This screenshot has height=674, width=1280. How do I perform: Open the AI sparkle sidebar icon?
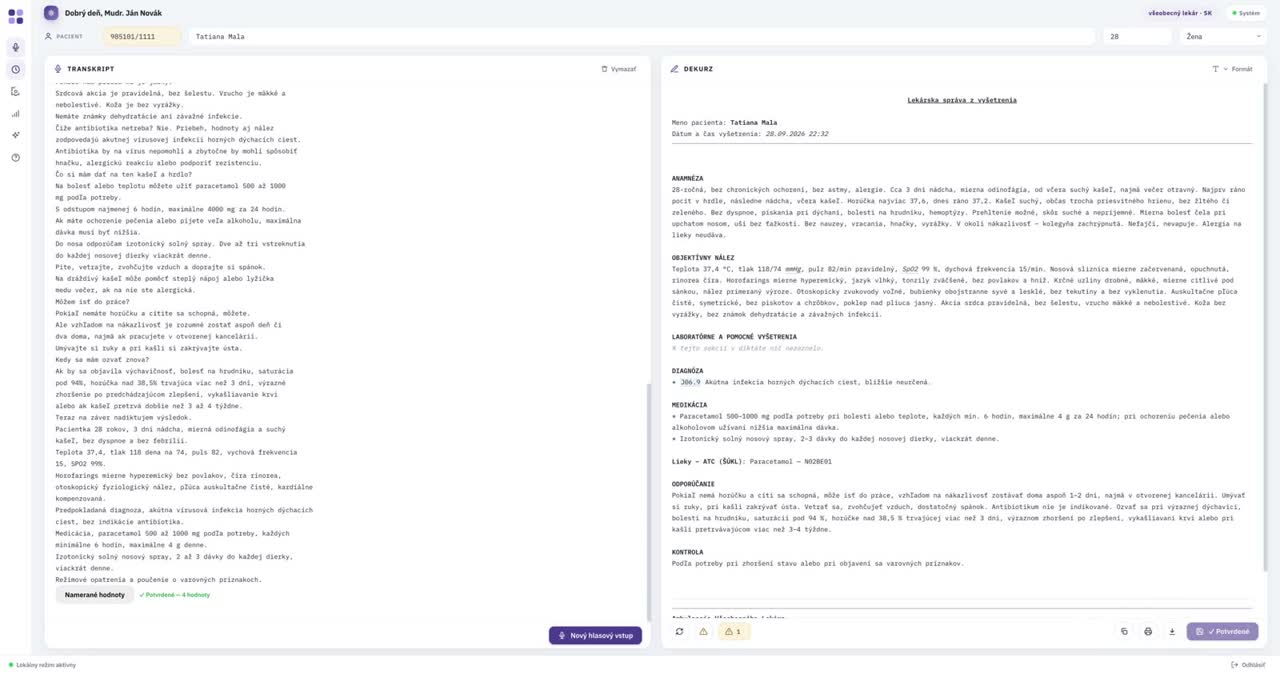pyautogui.click(x=15, y=135)
